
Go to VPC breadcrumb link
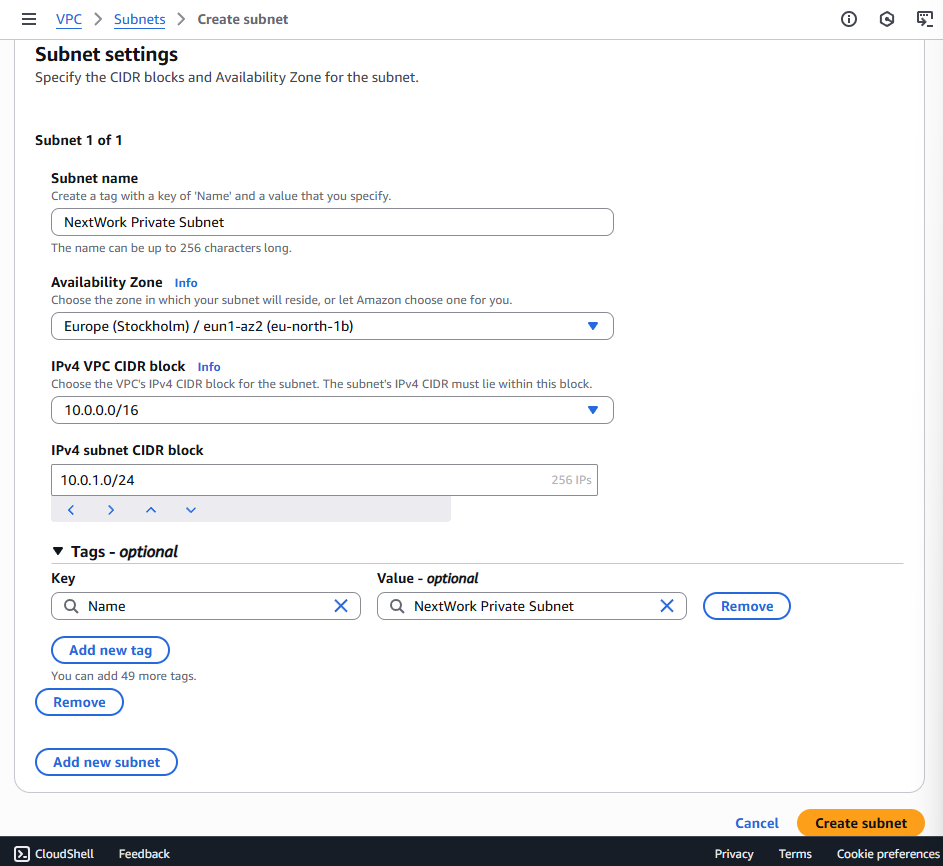point(69,19)
